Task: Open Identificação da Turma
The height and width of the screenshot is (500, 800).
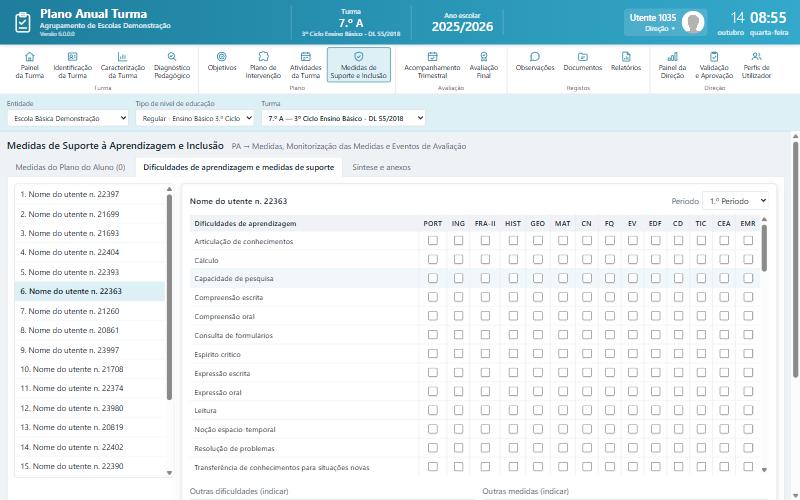Action: (x=72, y=65)
